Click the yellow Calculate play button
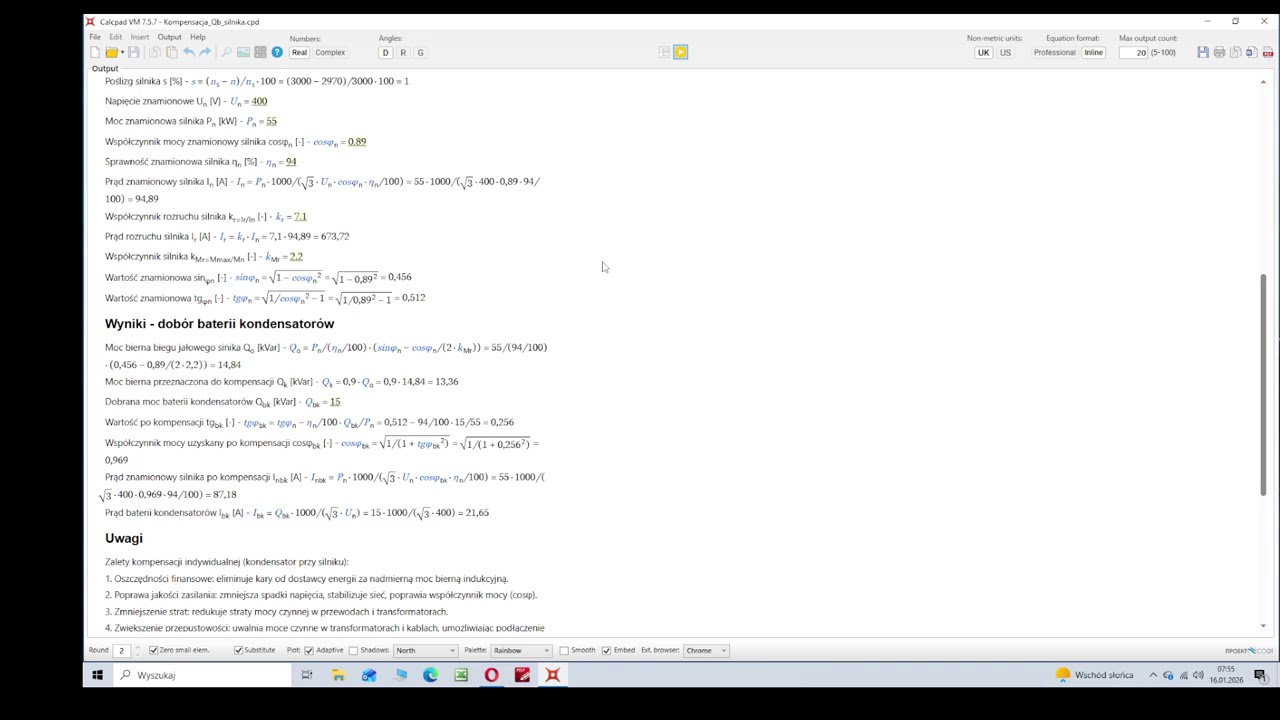Viewport: 1280px width, 720px height. pos(681,52)
